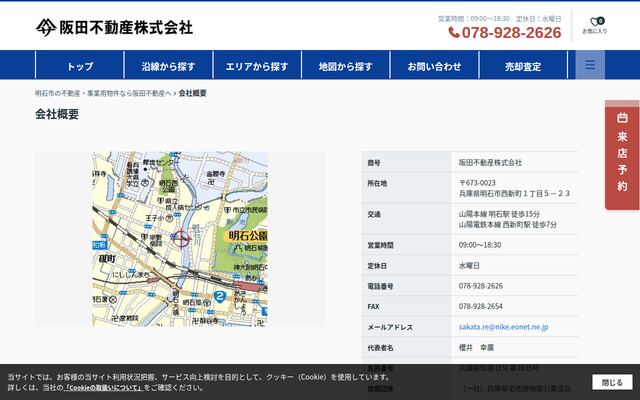Viewport: 640px width, 400px height.
Task: Follow the breadcrumb link 明石市の不動産・事業用物件なら阪田不動産へ
Action: [x=103, y=93]
